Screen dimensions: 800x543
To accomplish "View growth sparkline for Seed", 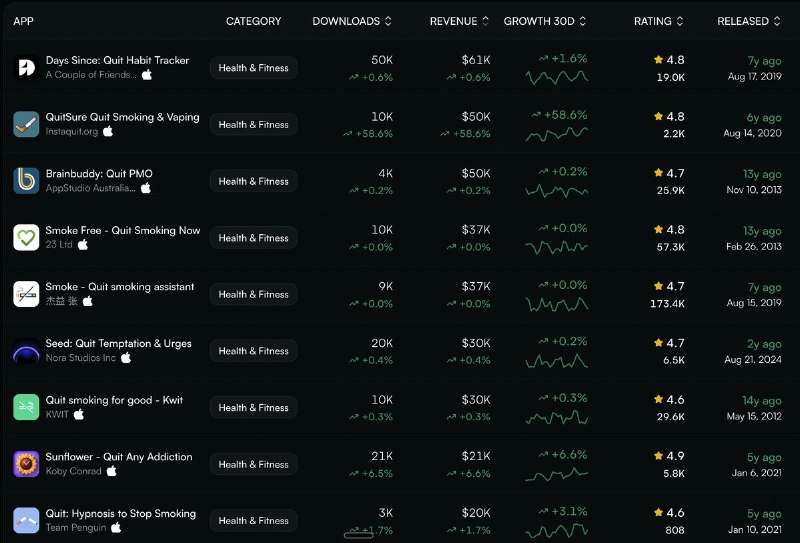I will coord(557,361).
